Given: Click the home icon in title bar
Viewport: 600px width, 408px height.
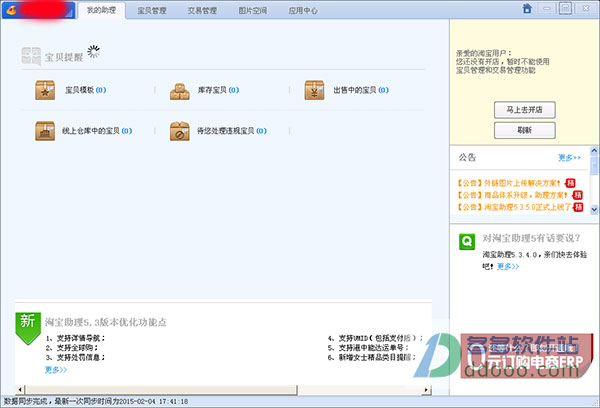Looking at the screenshot, I should (527, 8).
